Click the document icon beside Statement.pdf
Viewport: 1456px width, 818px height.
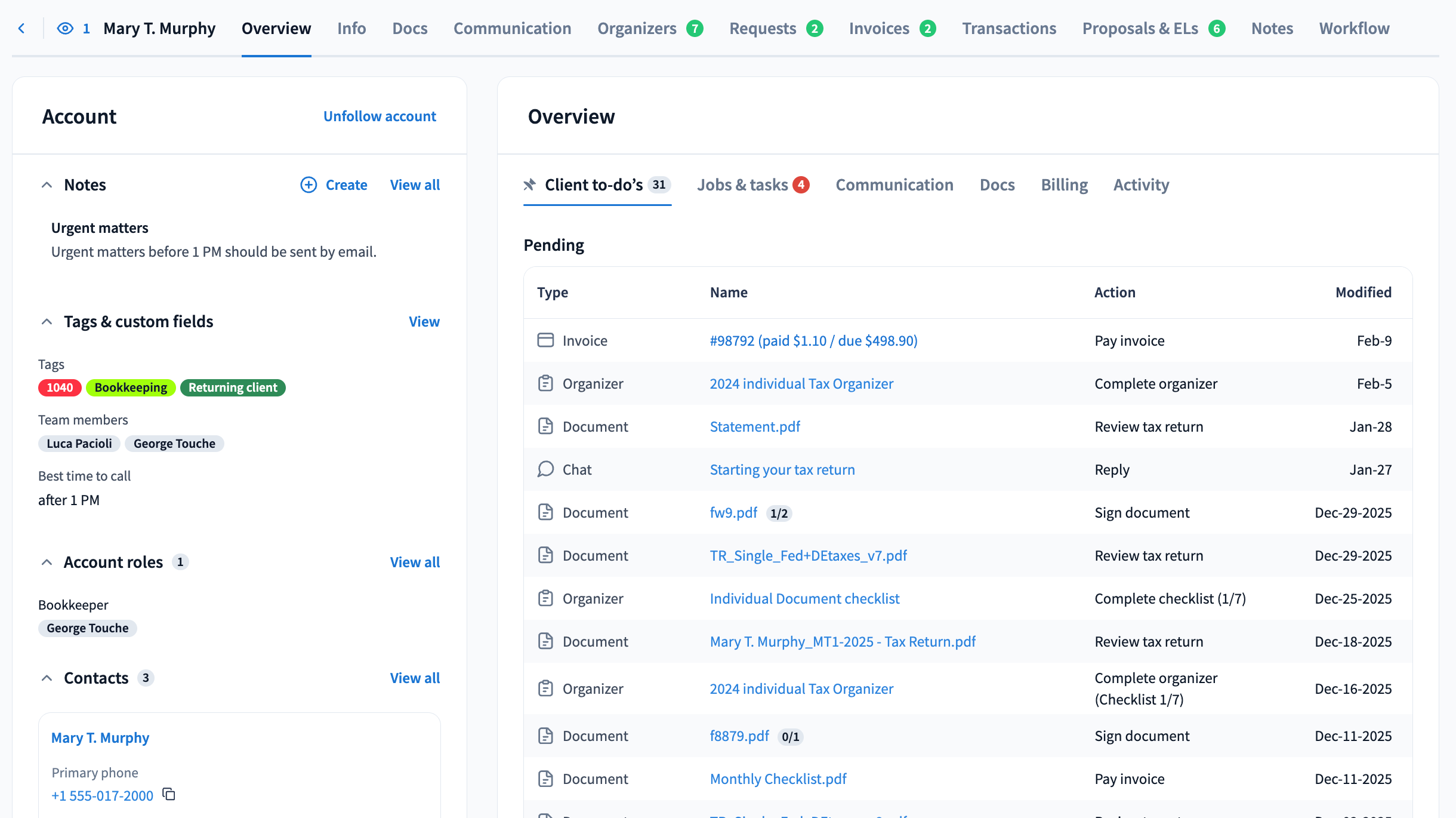[545, 426]
